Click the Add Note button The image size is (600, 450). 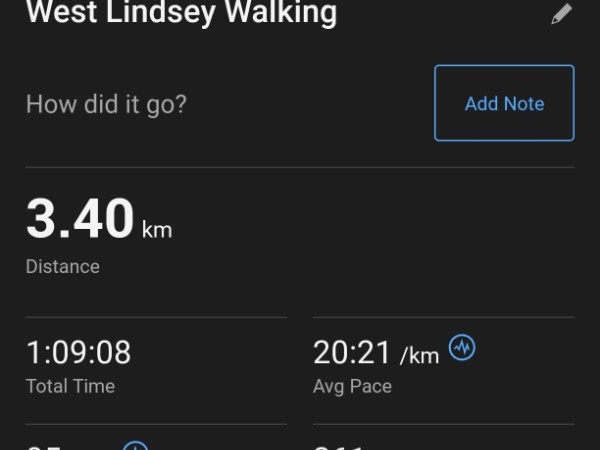pyautogui.click(x=504, y=103)
